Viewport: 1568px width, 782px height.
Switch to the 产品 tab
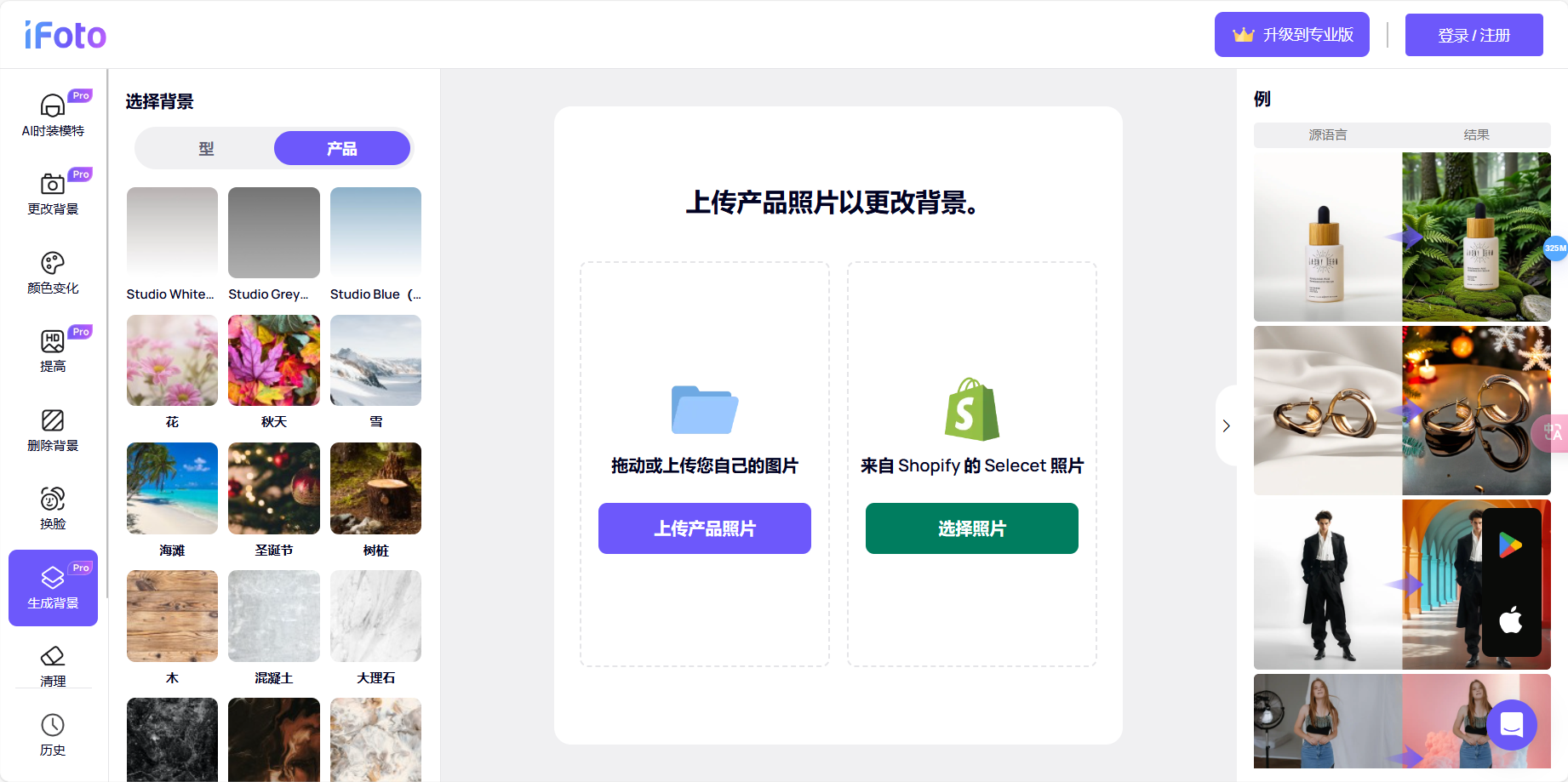click(342, 149)
